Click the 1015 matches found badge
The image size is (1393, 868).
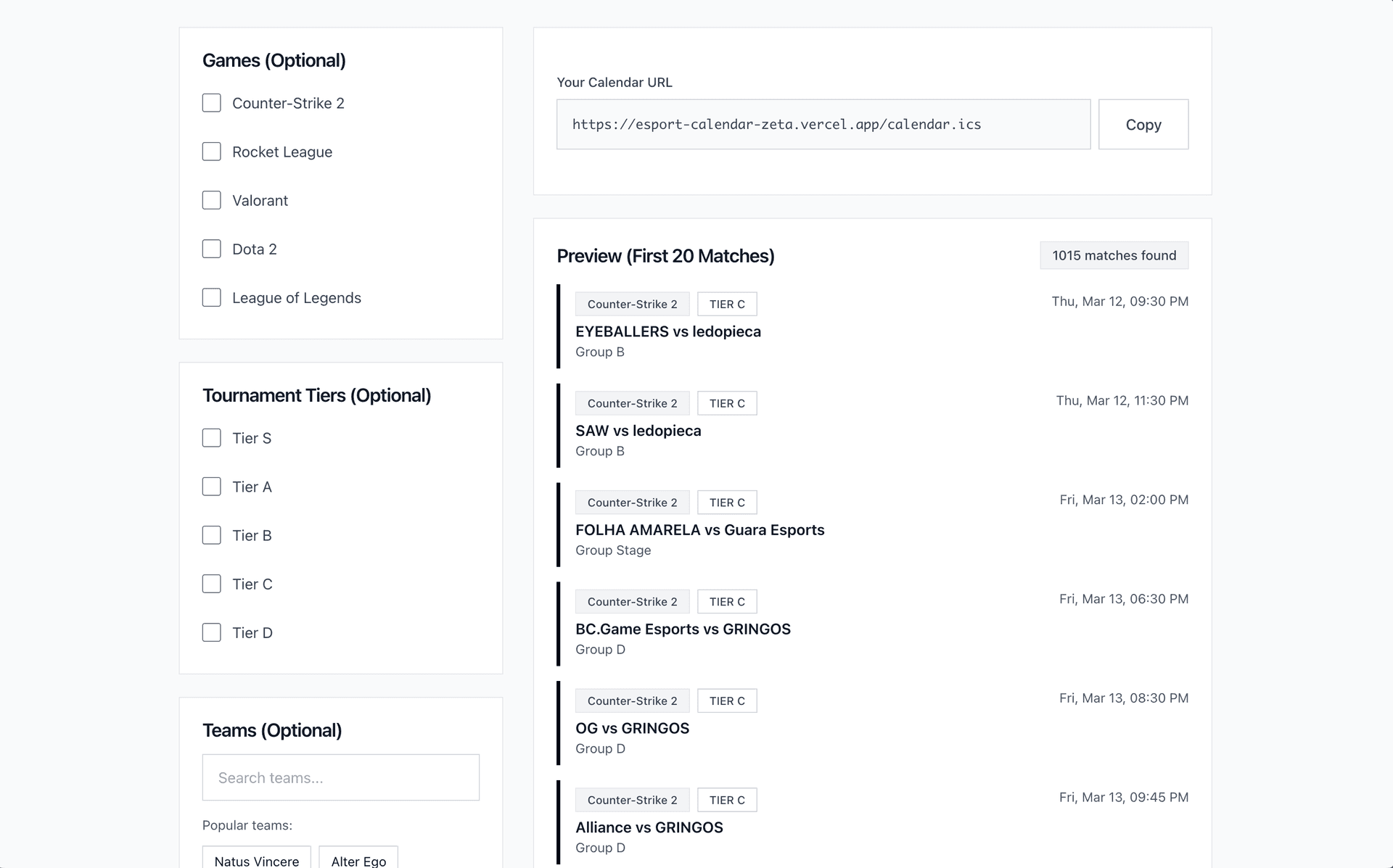[1114, 255]
